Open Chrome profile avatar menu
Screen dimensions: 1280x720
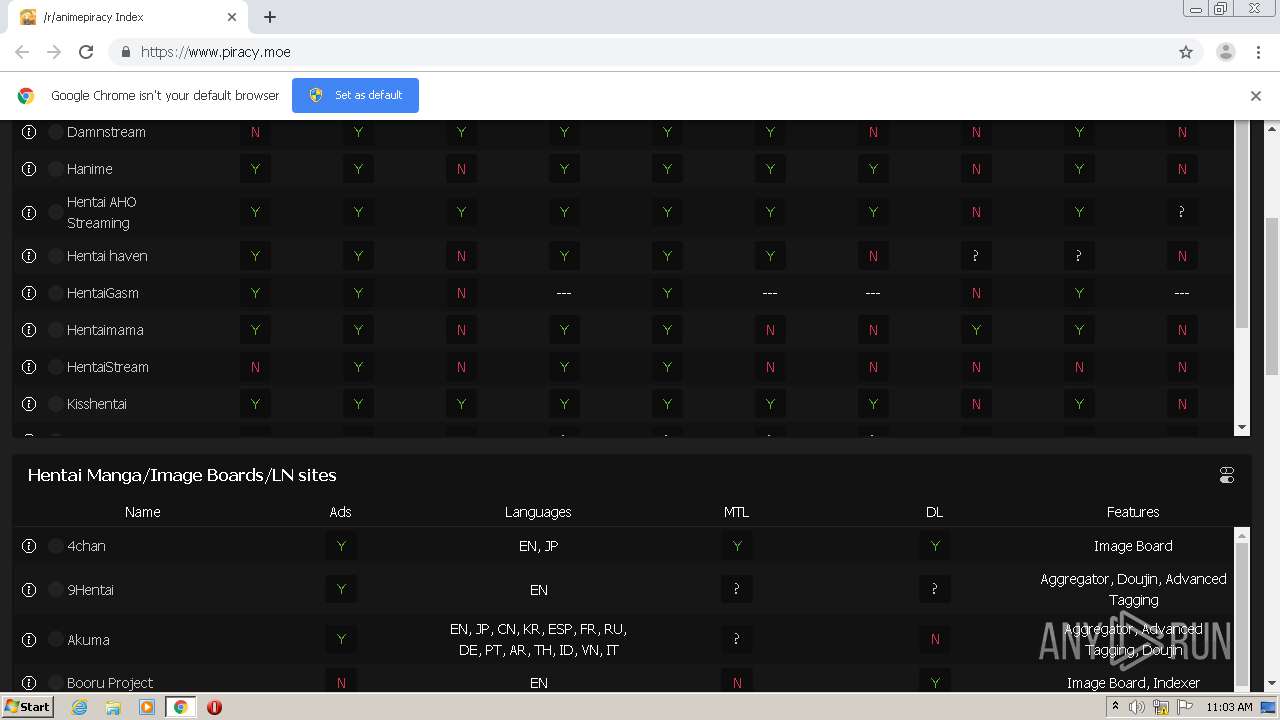click(1226, 52)
